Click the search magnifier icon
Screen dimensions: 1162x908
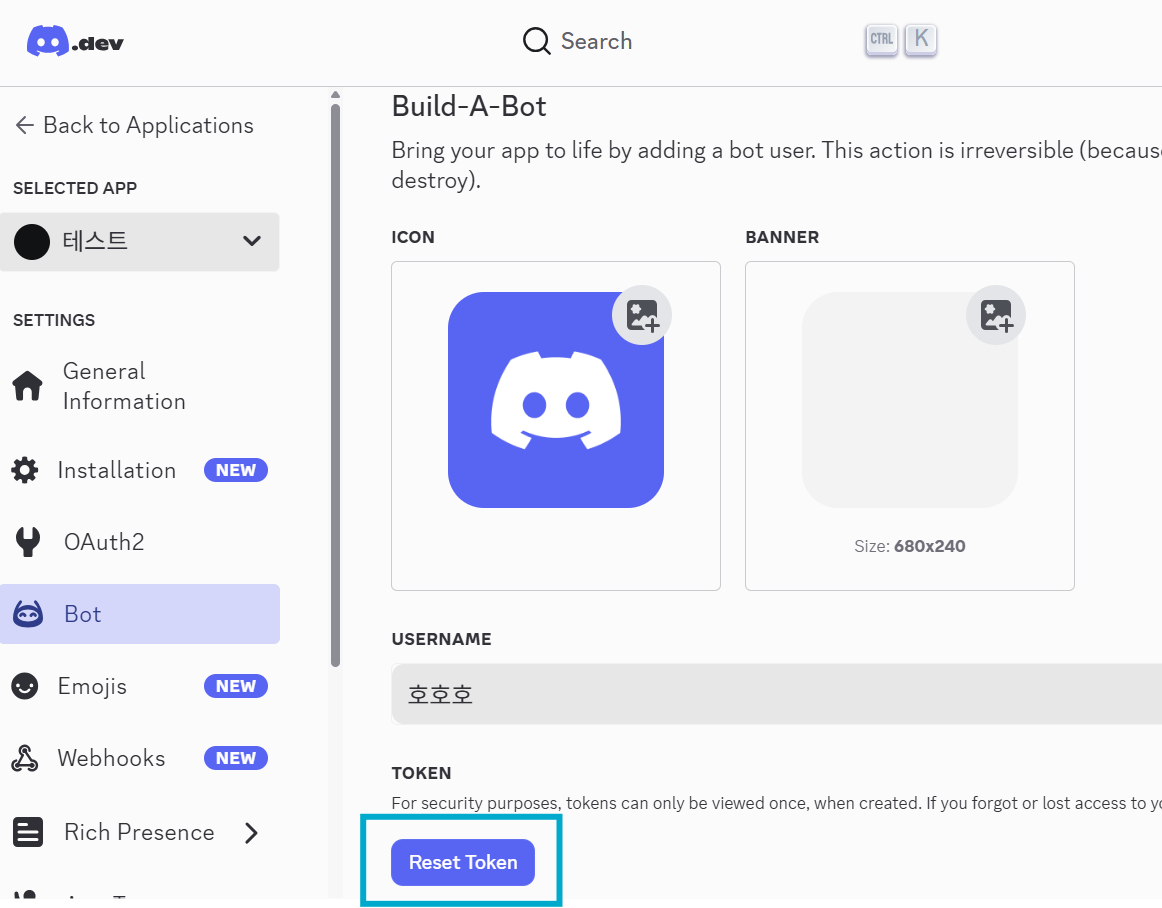[537, 41]
